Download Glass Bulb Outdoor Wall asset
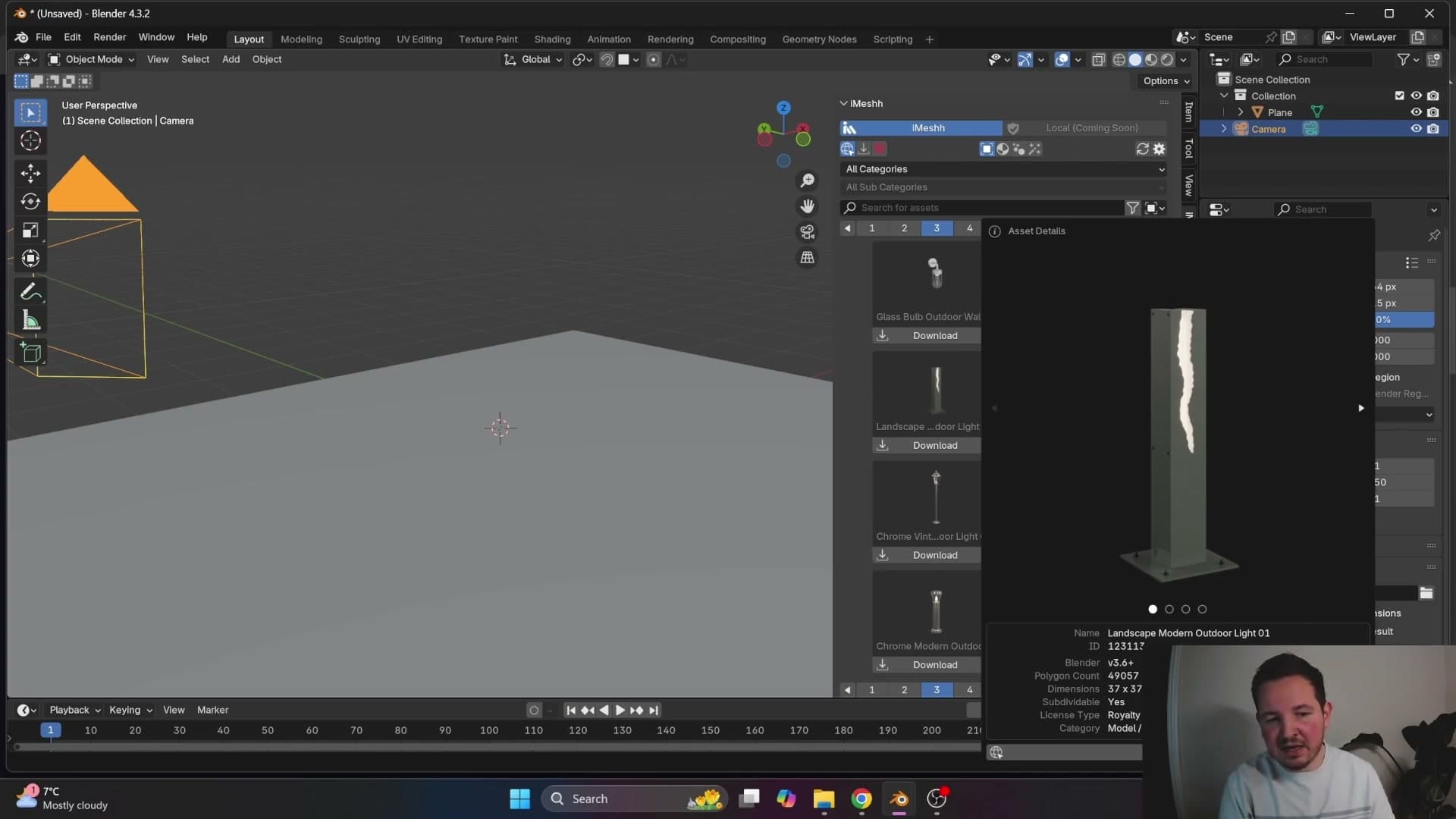Image resolution: width=1456 pixels, height=819 pixels. [x=927, y=336]
